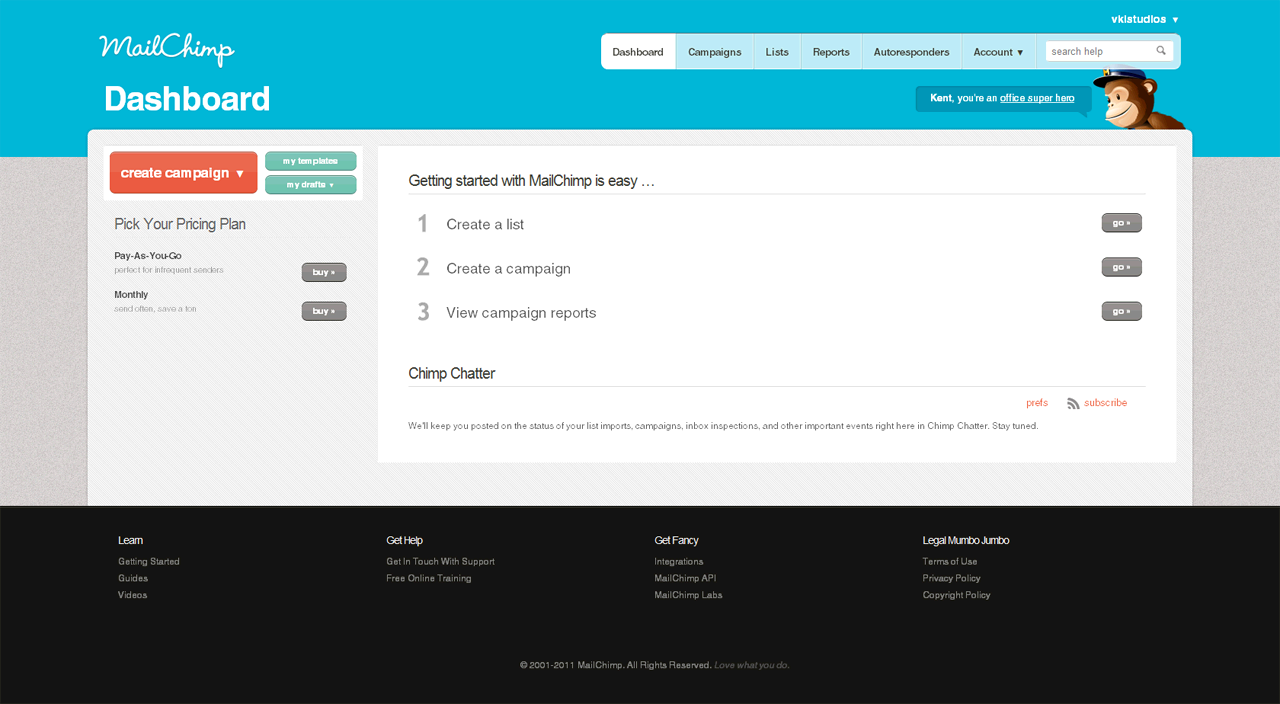Open the Privacy Policy link
Viewport: 1280px width, 704px height.
click(952, 578)
